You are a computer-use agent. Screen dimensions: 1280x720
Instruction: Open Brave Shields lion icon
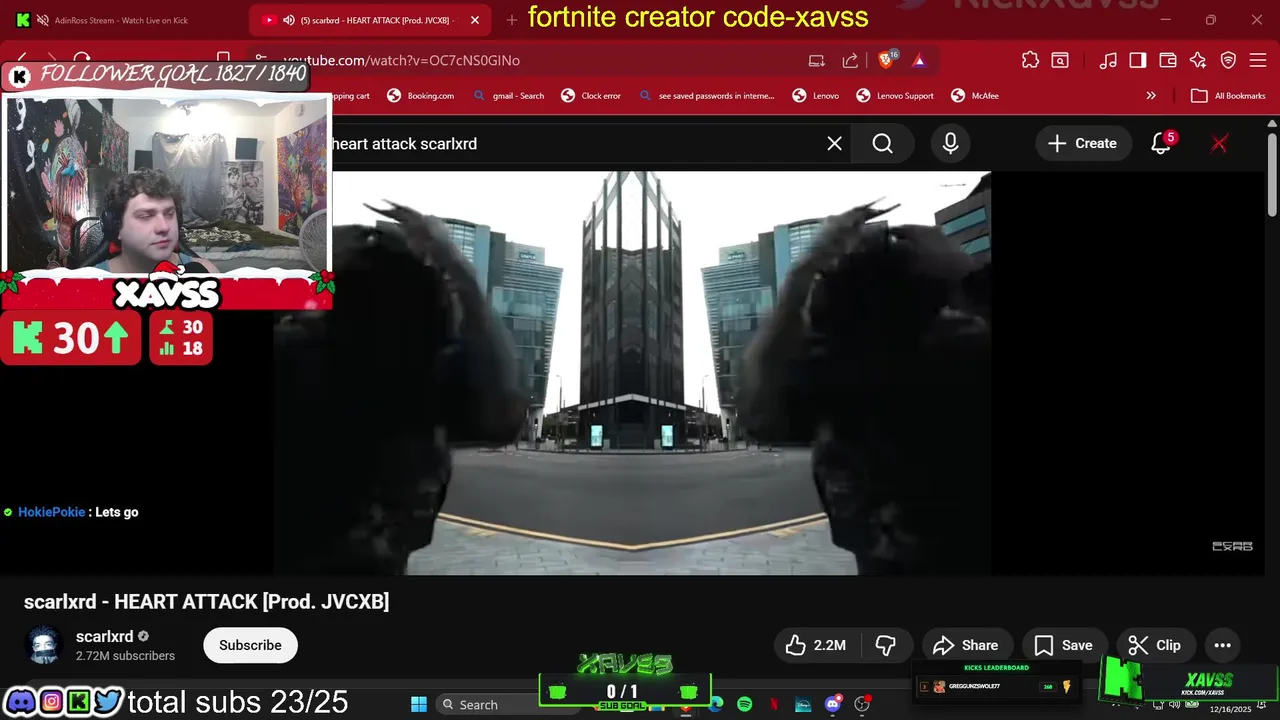tap(886, 61)
